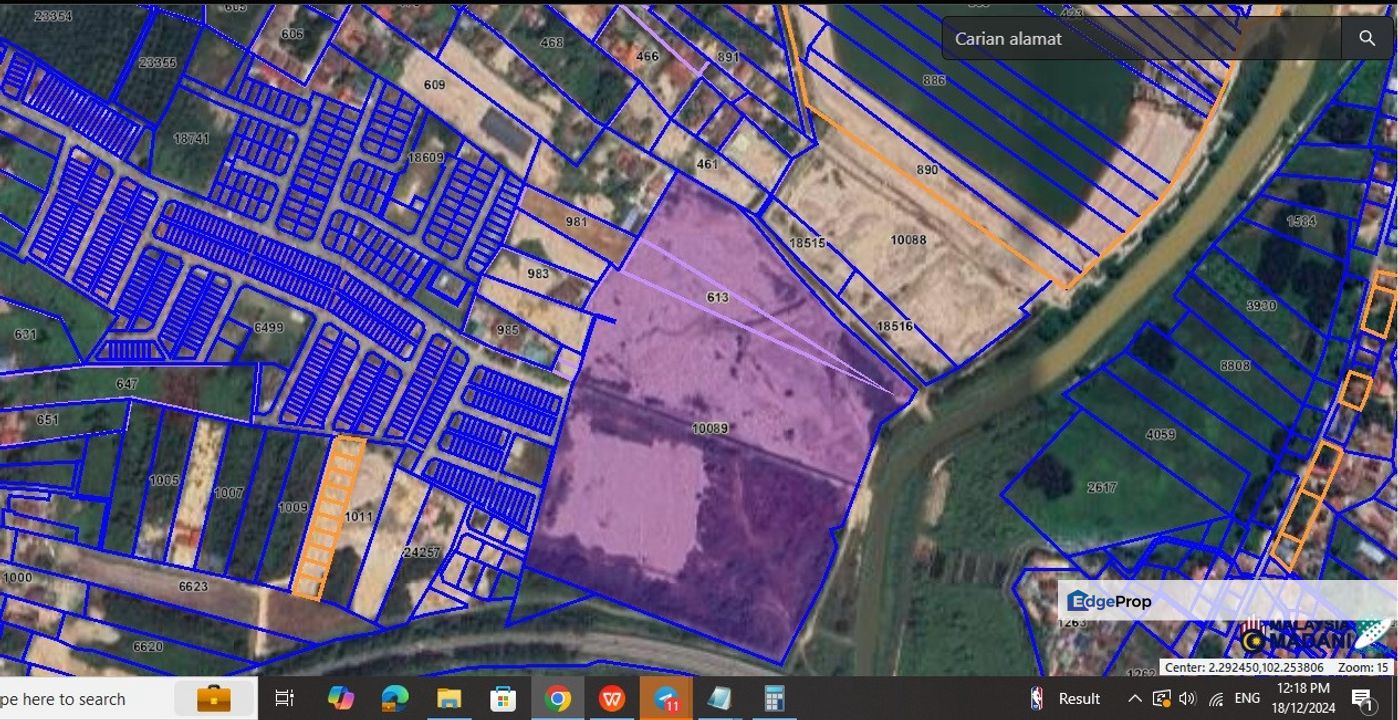This screenshot has width=1398, height=720.
Task: Open File Explorer from the taskbar
Action: click(449, 698)
